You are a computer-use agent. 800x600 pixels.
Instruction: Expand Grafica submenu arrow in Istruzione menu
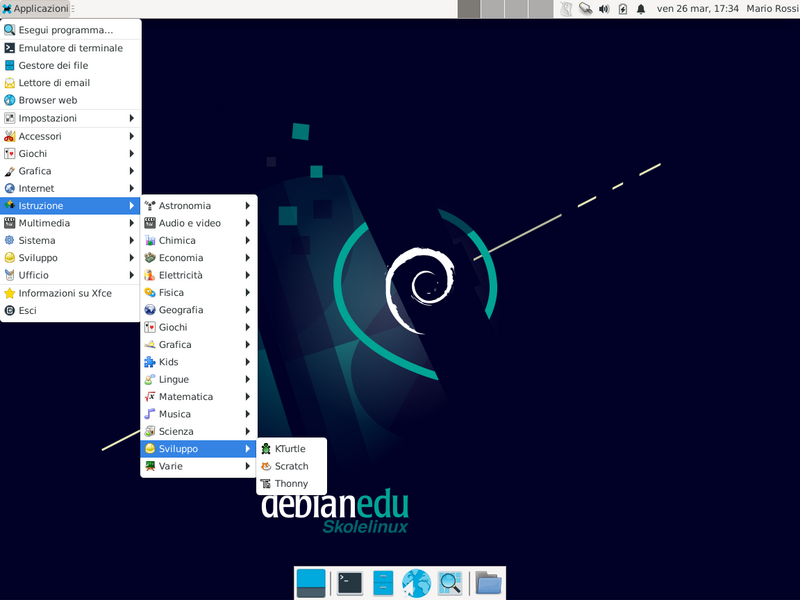(247, 344)
